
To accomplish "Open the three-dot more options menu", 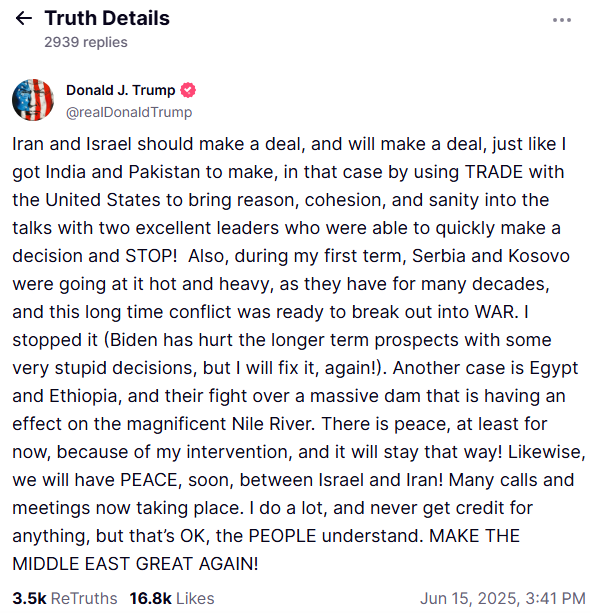I will tap(561, 20).
